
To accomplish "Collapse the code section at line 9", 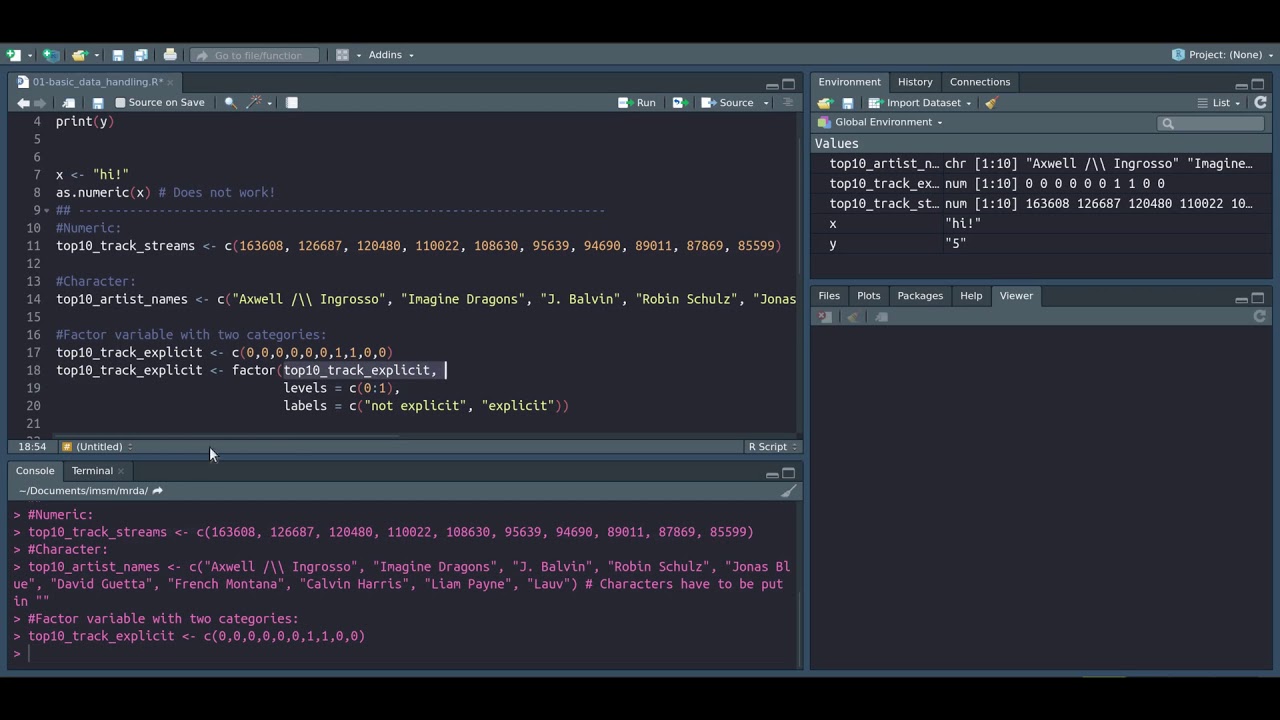I will pyautogui.click(x=47, y=210).
